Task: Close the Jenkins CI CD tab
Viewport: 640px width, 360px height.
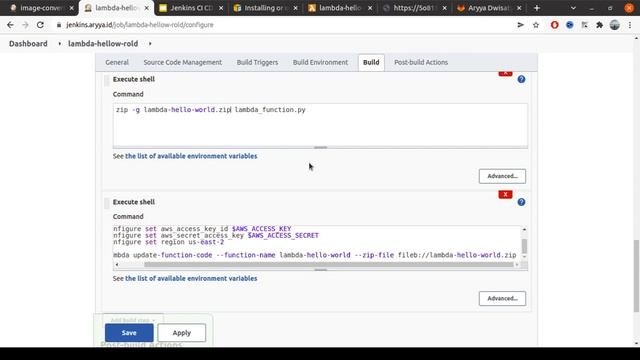Action: click(221, 8)
